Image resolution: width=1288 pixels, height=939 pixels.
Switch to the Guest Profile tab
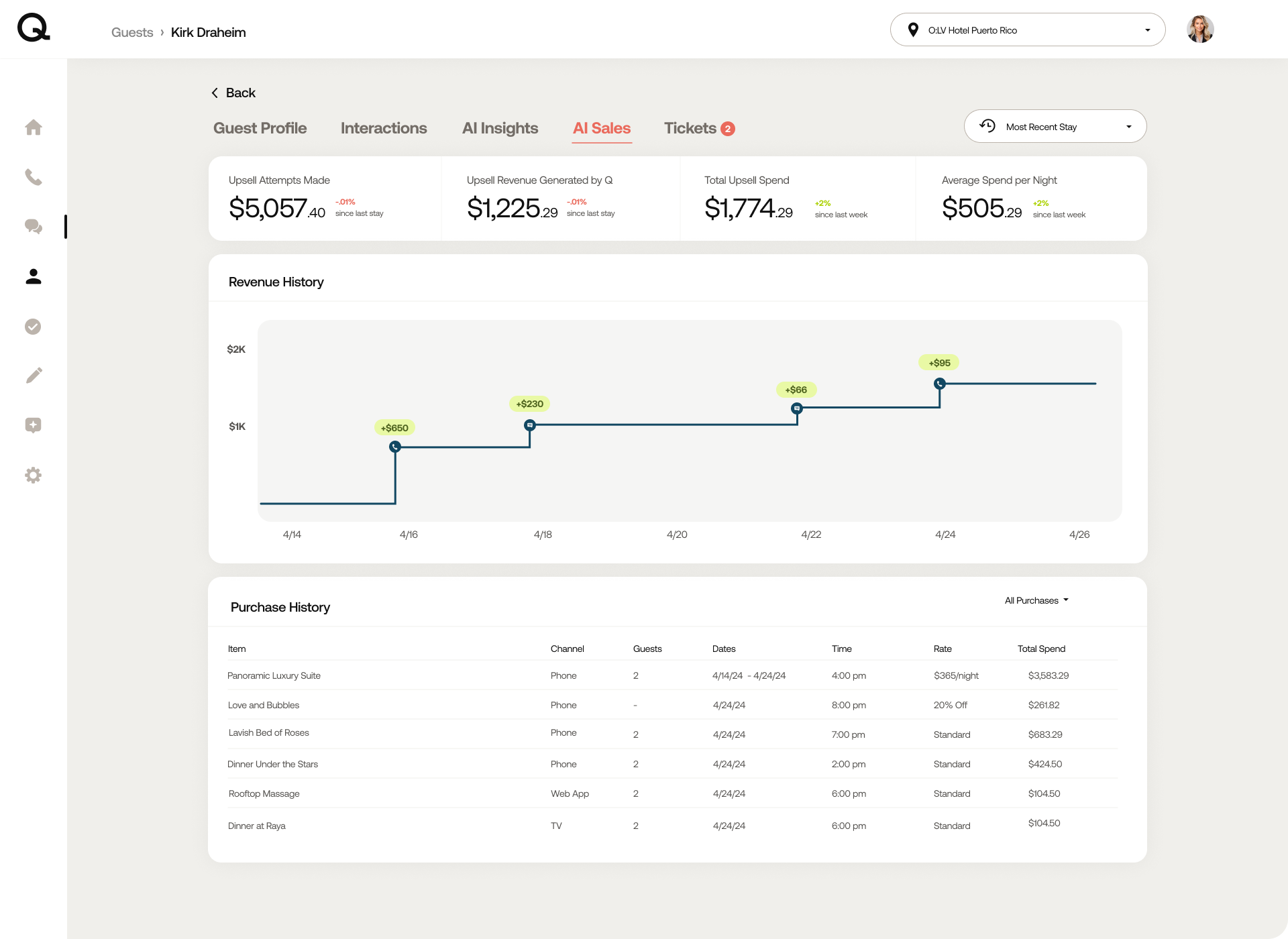[260, 128]
